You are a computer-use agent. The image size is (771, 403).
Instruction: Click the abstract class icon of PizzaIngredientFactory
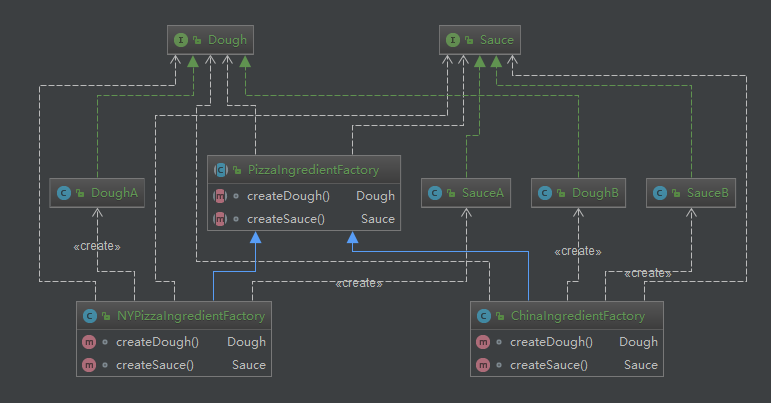coord(220,170)
